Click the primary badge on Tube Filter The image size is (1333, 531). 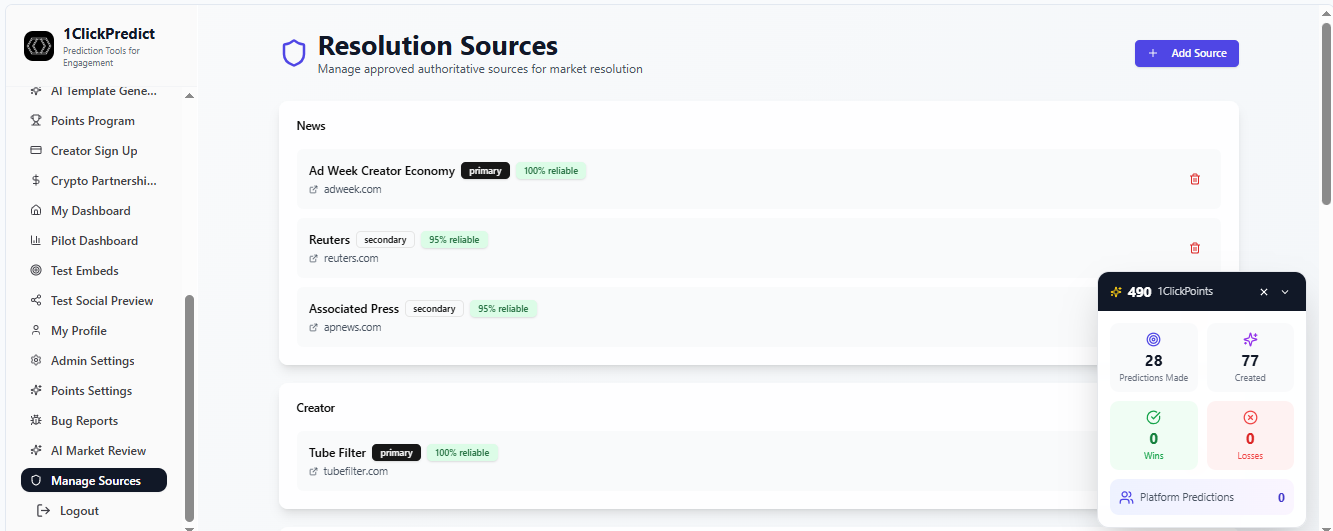[396, 453]
